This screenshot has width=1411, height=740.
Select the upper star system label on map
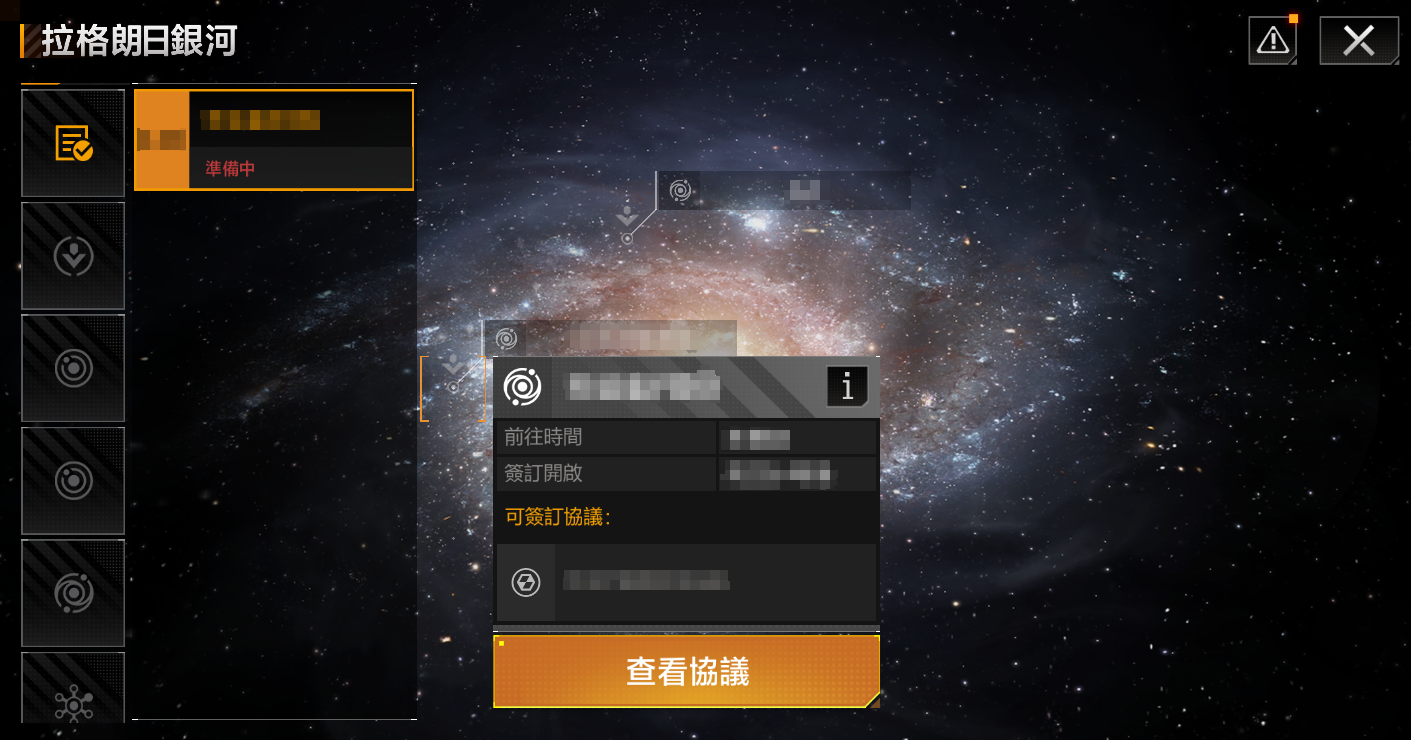[784, 190]
